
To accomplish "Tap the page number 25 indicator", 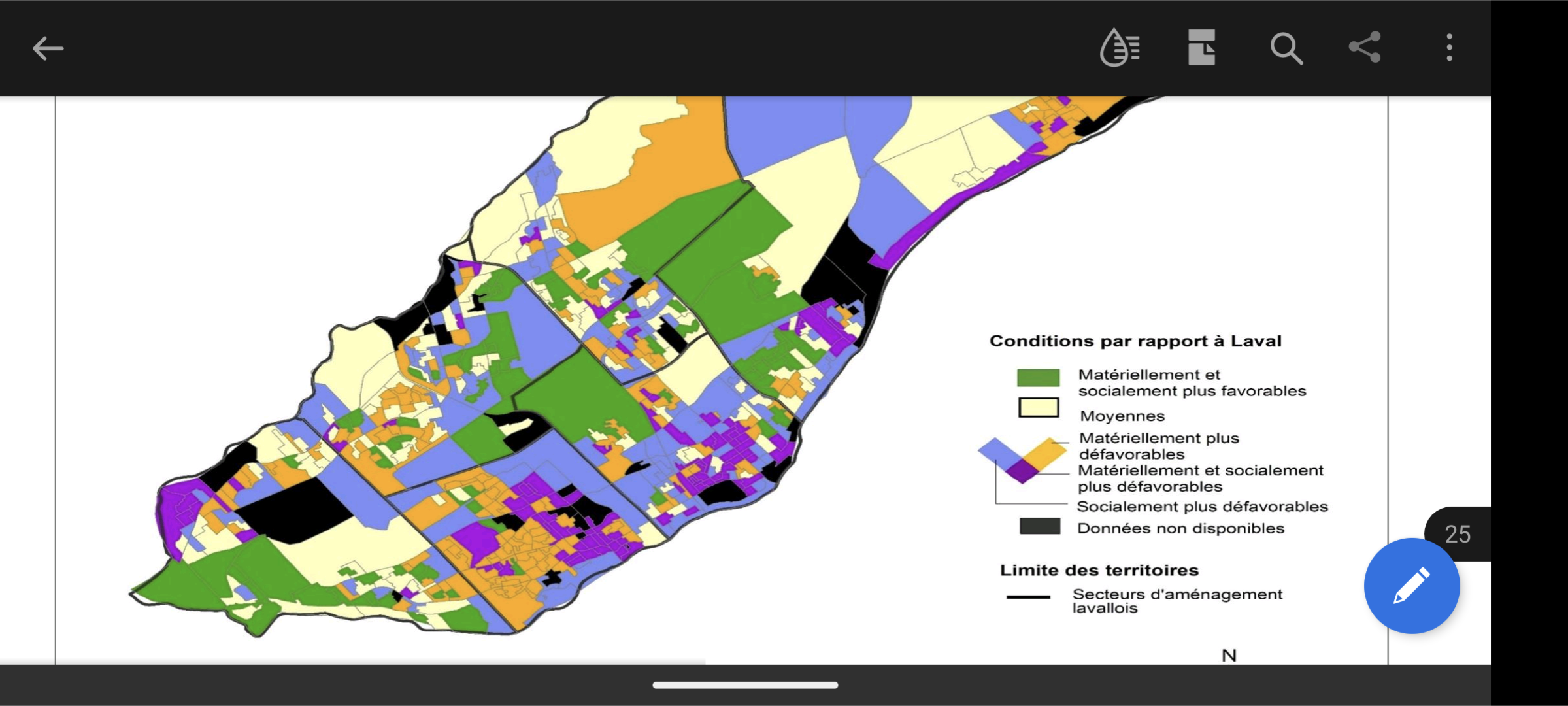I will point(1458,533).
